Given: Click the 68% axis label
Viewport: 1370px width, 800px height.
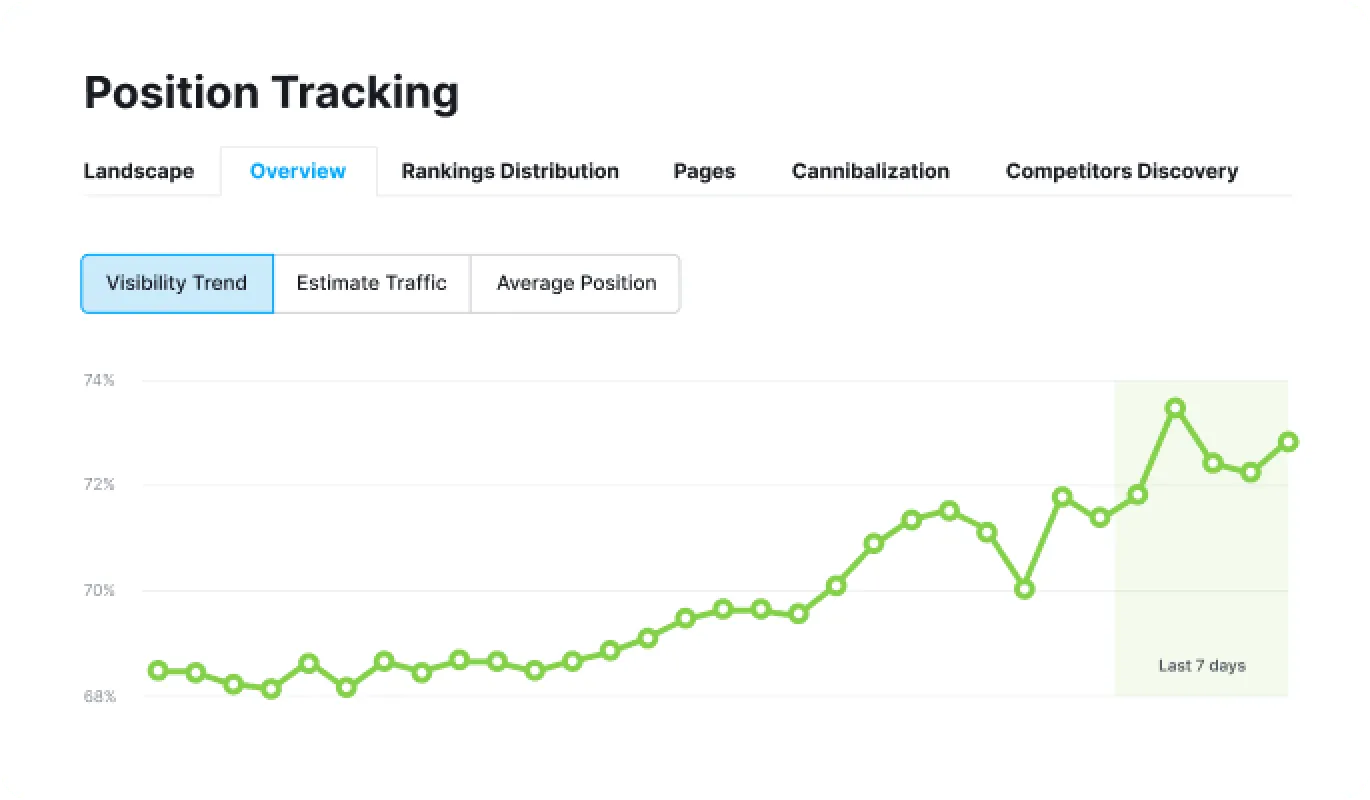Looking at the screenshot, I should coord(98,696).
